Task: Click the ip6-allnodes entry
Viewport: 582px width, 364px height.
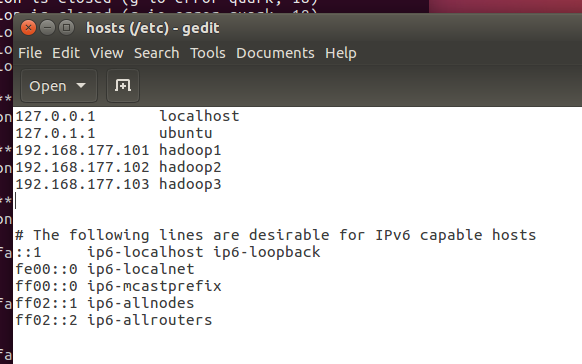Action: pyautogui.click(x=141, y=304)
